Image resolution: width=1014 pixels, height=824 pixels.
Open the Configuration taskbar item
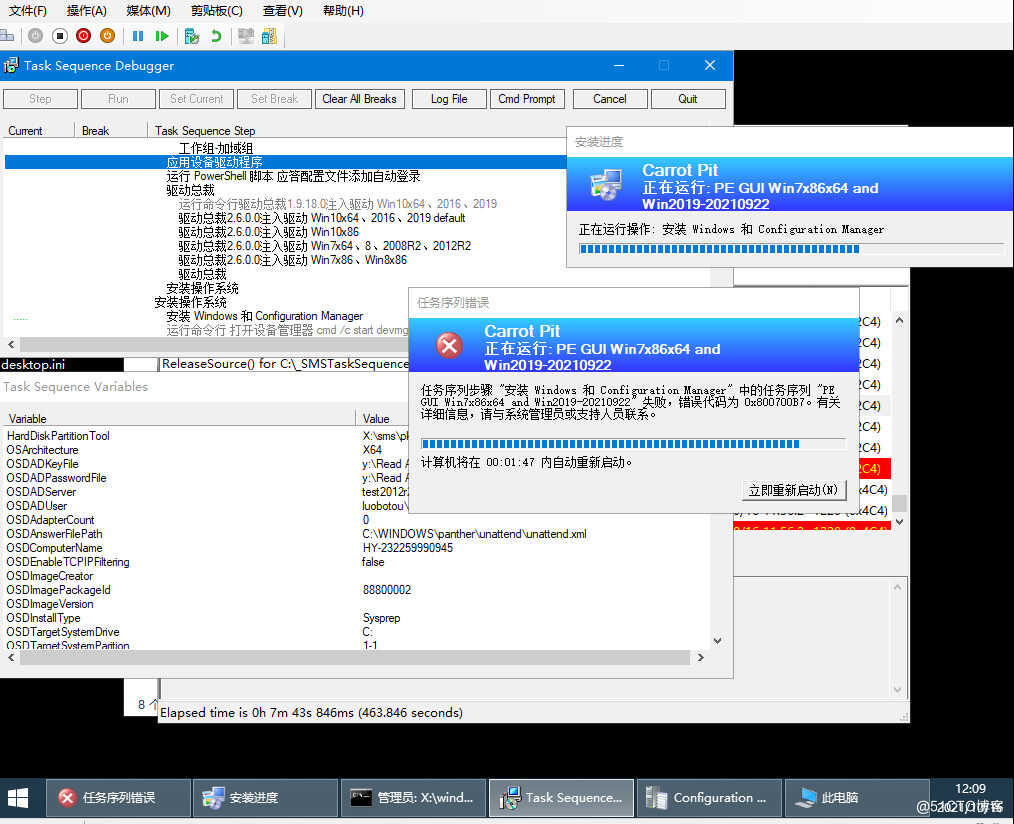pyautogui.click(x=709, y=797)
